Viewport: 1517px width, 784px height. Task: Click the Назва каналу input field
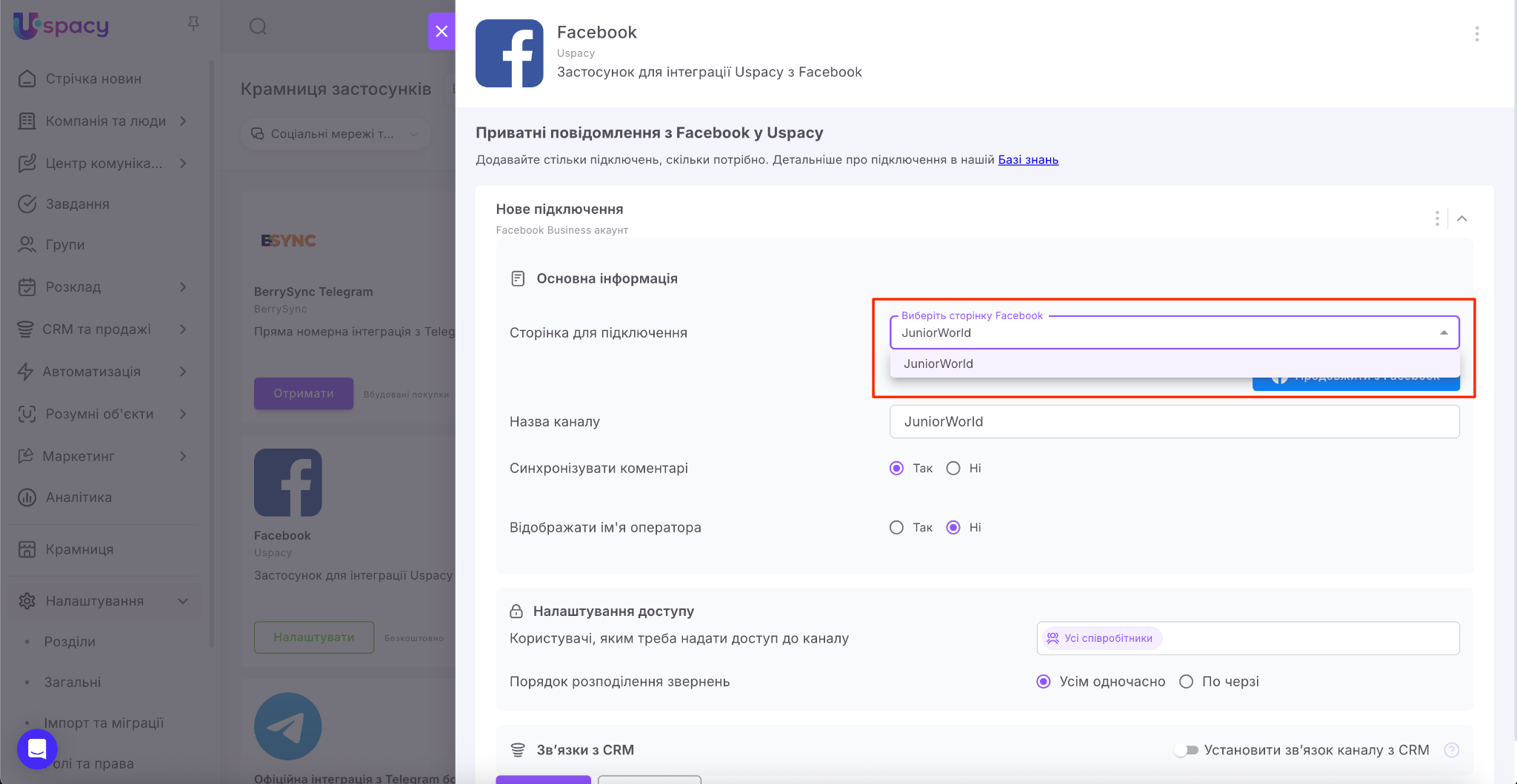(x=1174, y=421)
